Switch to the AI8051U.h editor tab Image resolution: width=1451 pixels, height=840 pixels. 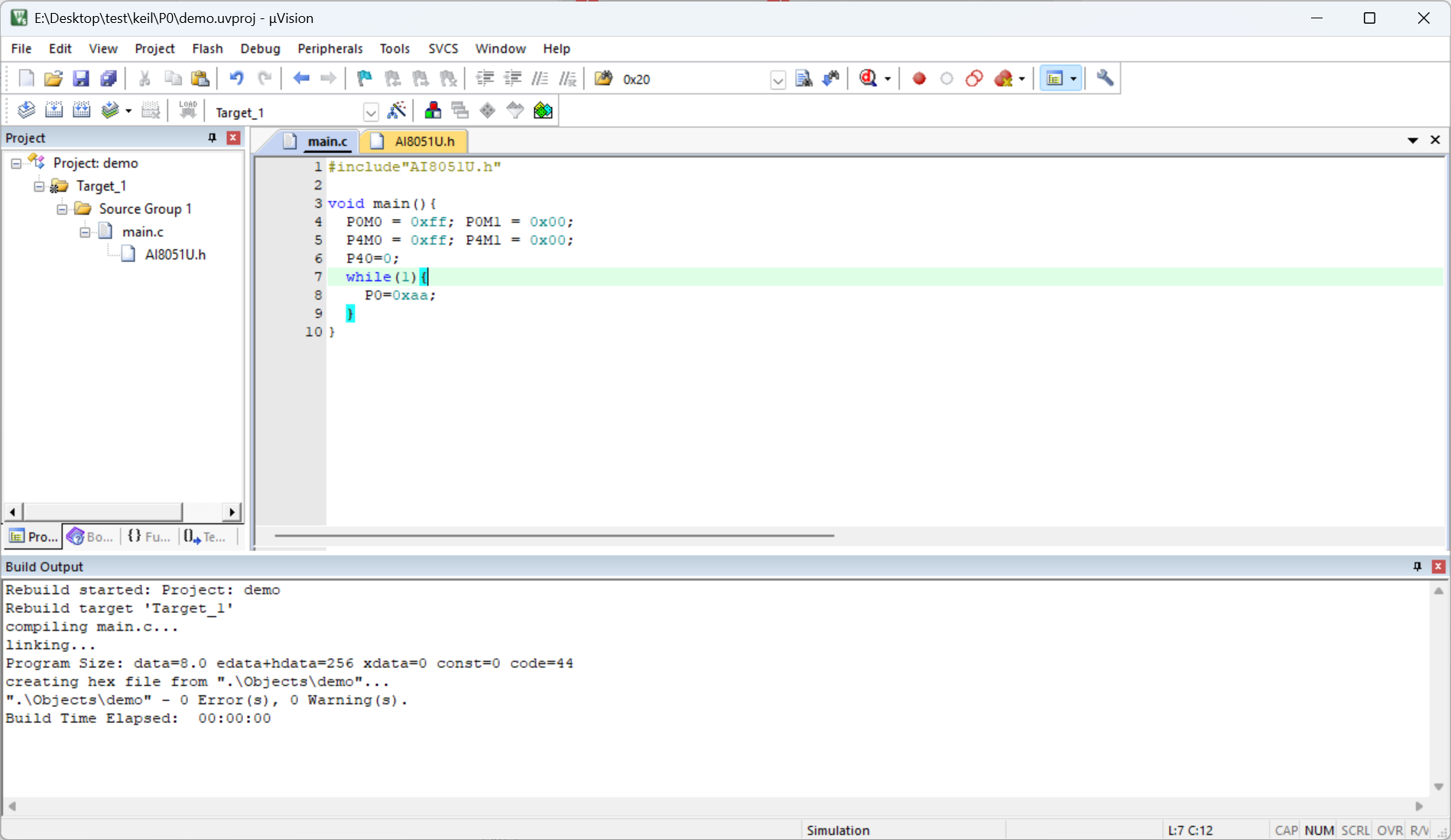(424, 141)
